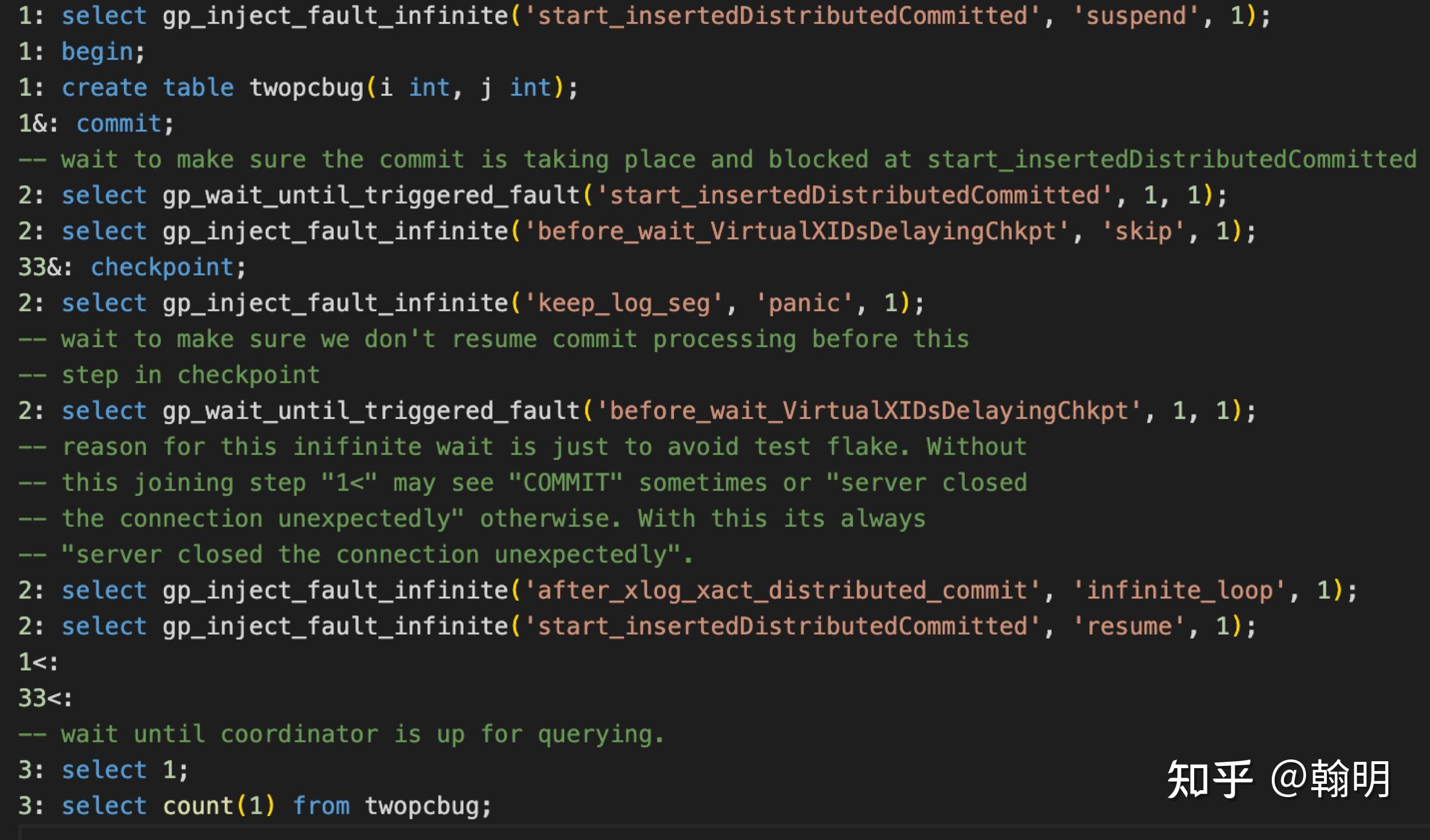The image size is (1430, 840).
Task: Click the comment 'wait until coordinator is up'
Action: coord(342,735)
